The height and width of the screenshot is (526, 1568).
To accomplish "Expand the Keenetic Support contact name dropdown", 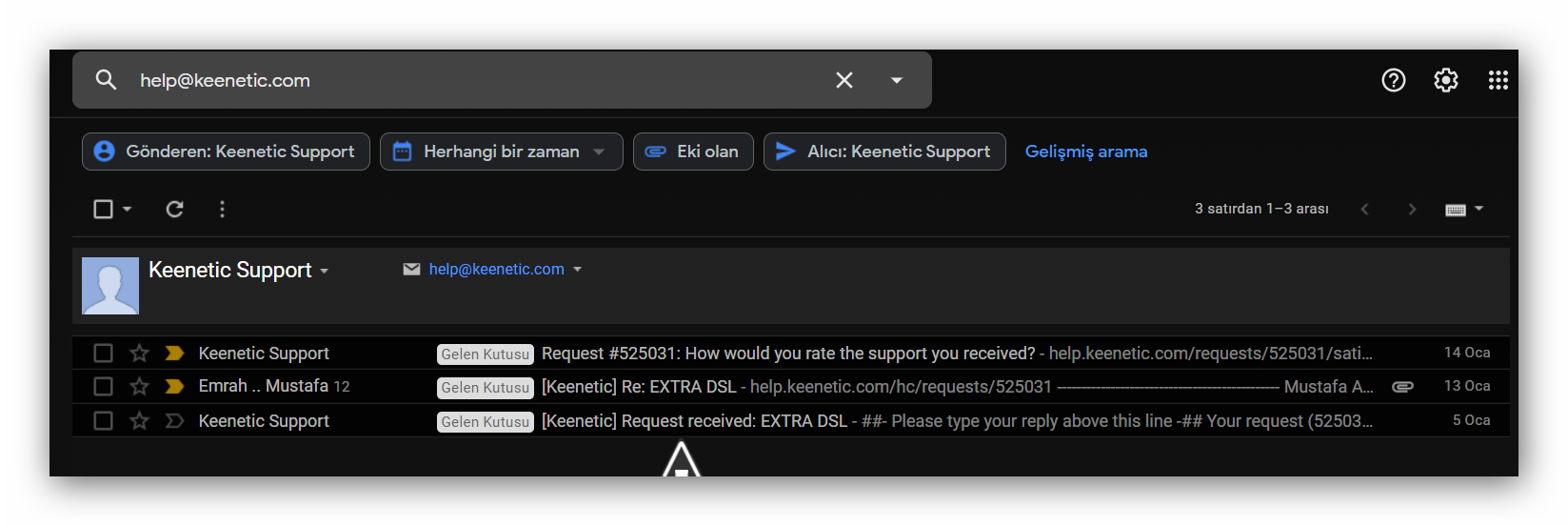I will point(324,272).
